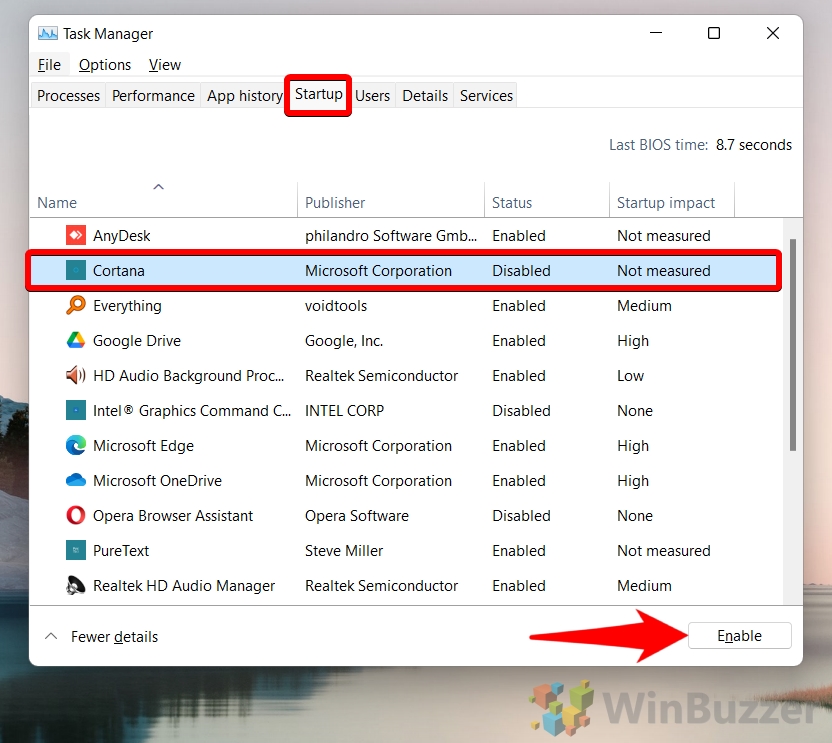Viewport: 832px width, 743px height.
Task: Switch to the Performance tab
Action: tap(153, 96)
